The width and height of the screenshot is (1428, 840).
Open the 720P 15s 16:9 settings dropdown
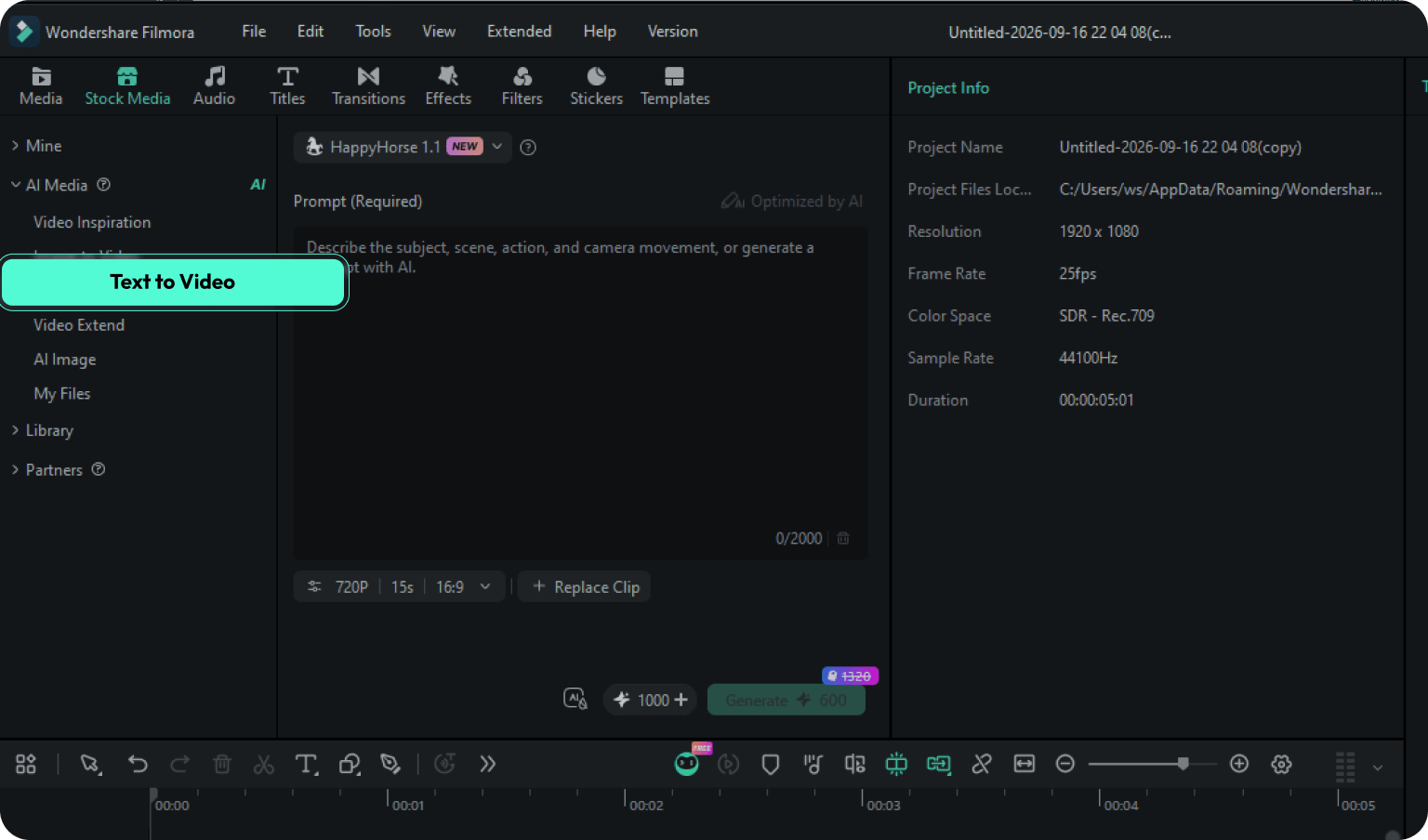tap(399, 587)
